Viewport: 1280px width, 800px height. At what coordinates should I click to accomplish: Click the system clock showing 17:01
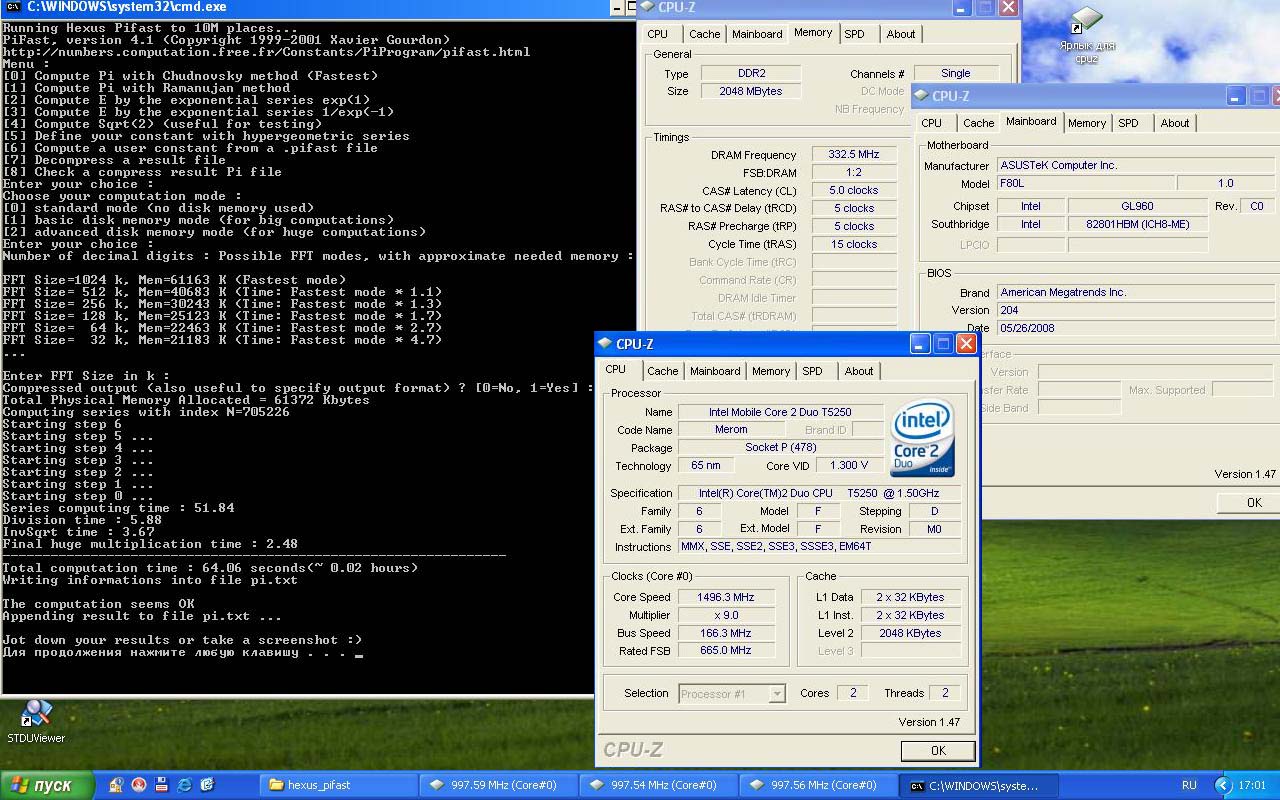(x=1252, y=785)
